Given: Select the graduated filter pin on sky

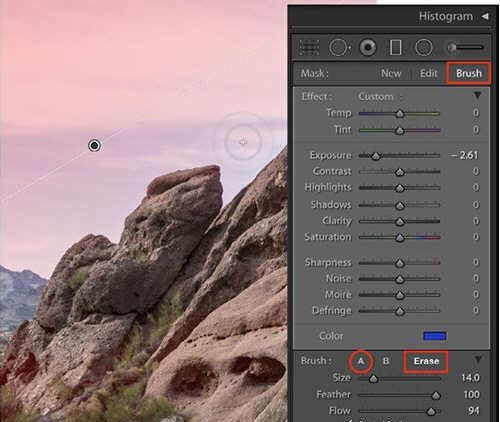Looking at the screenshot, I should (95, 145).
